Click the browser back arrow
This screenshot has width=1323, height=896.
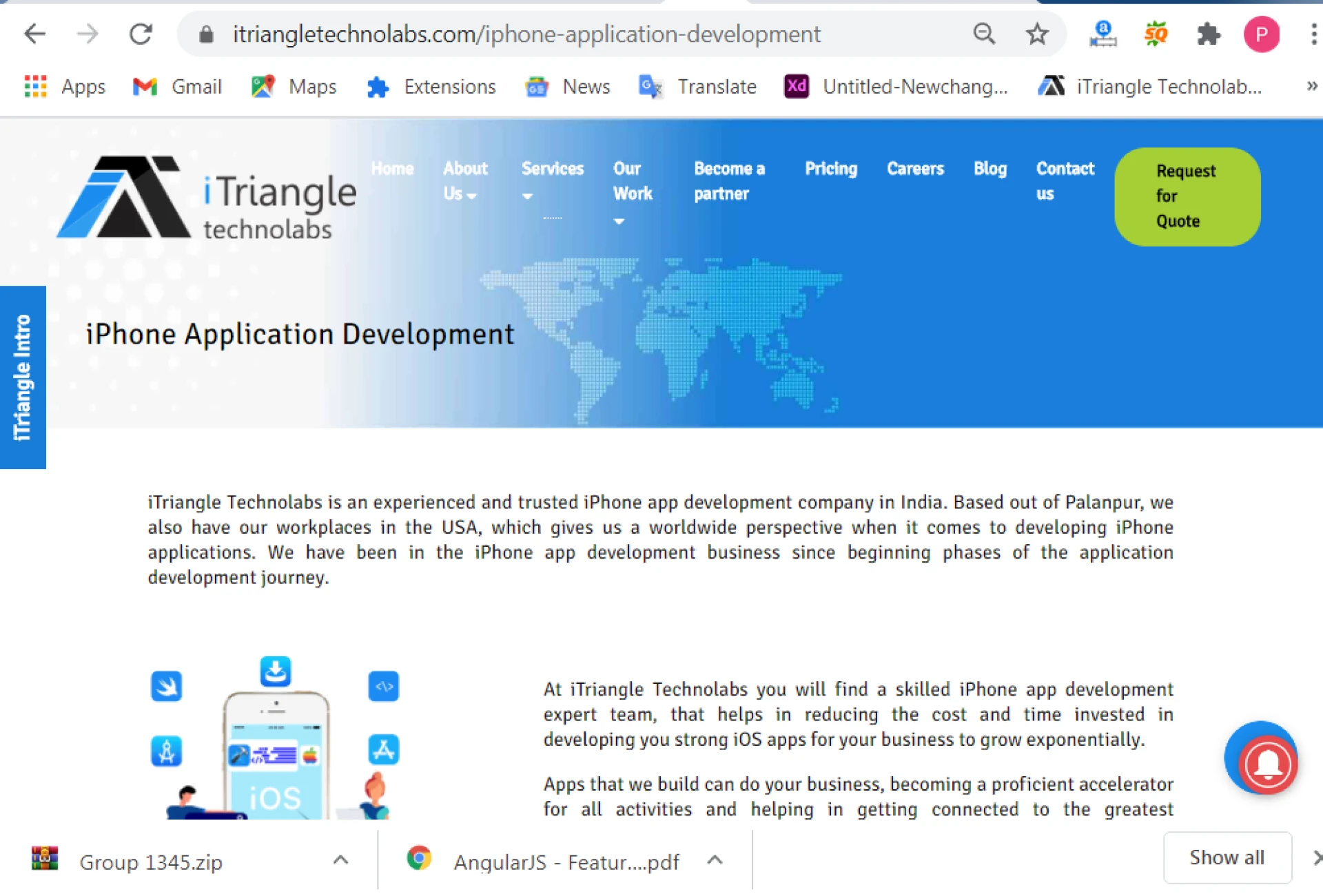pos(34,34)
